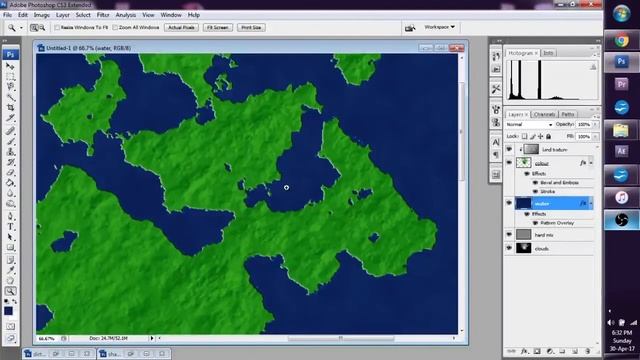
Task: Click the zoom-in magnifier in options bar
Action: pos(34,28)
